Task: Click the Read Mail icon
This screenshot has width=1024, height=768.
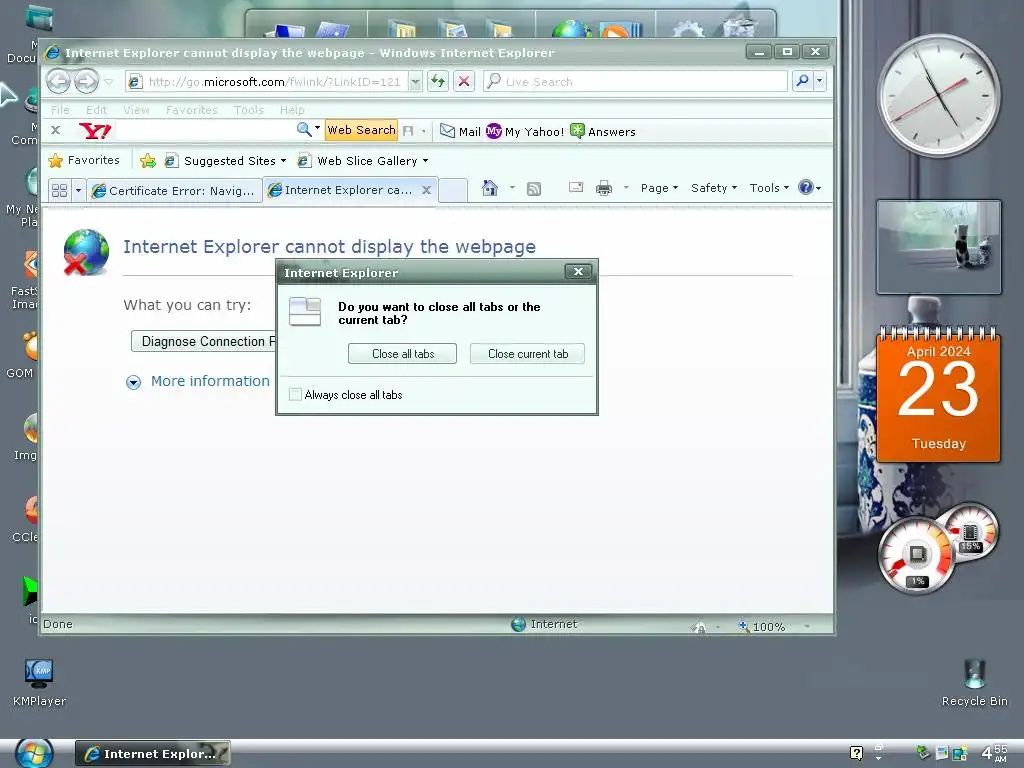Action: point(575,187)
